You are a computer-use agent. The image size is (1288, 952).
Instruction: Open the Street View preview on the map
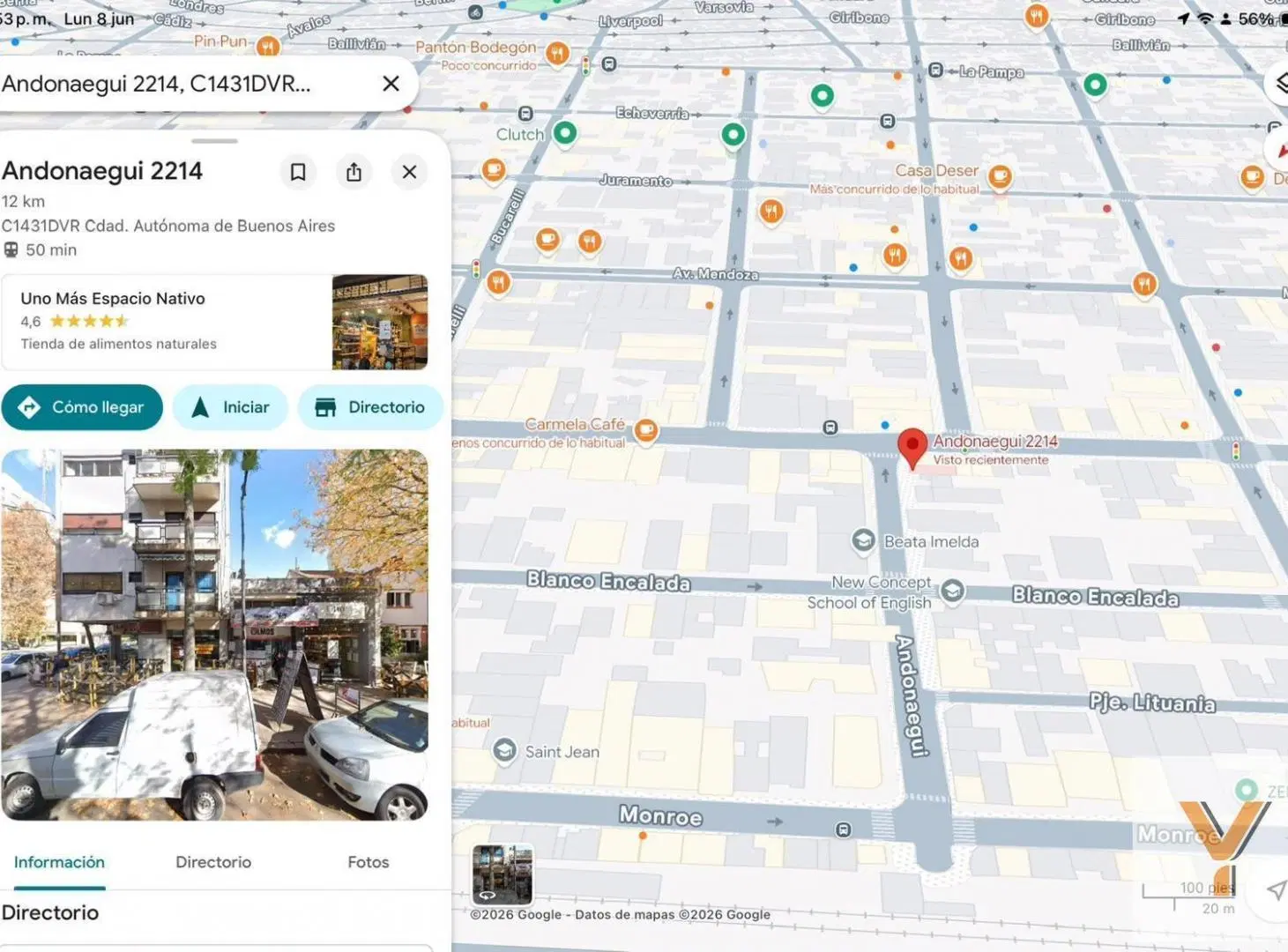(x=503, y=874)
